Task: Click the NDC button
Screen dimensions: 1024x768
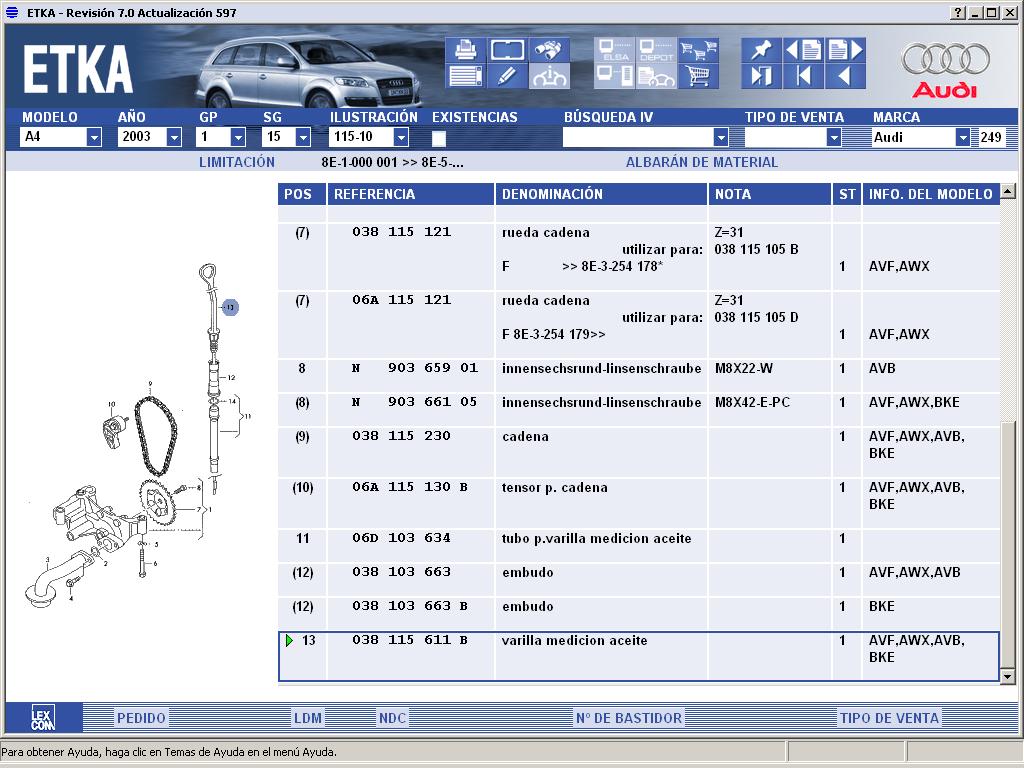Action: point(392,718)
